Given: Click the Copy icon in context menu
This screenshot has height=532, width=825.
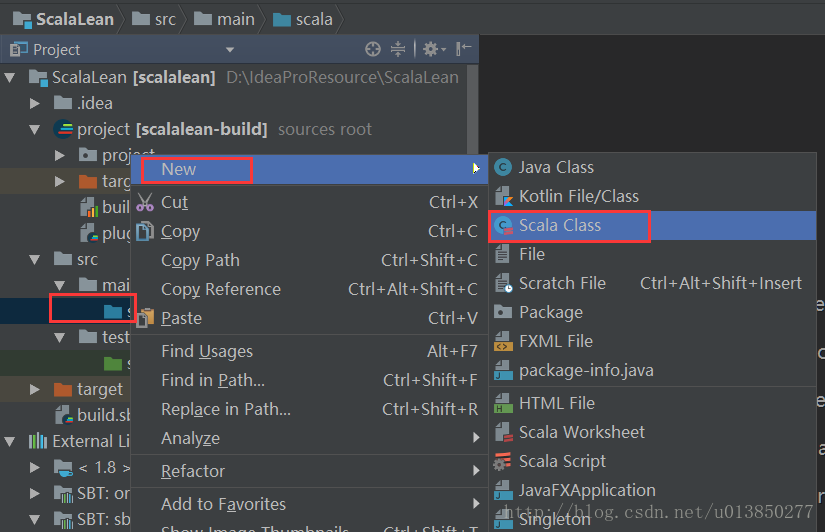Looking at the screenshot, I should coord(145,231).
